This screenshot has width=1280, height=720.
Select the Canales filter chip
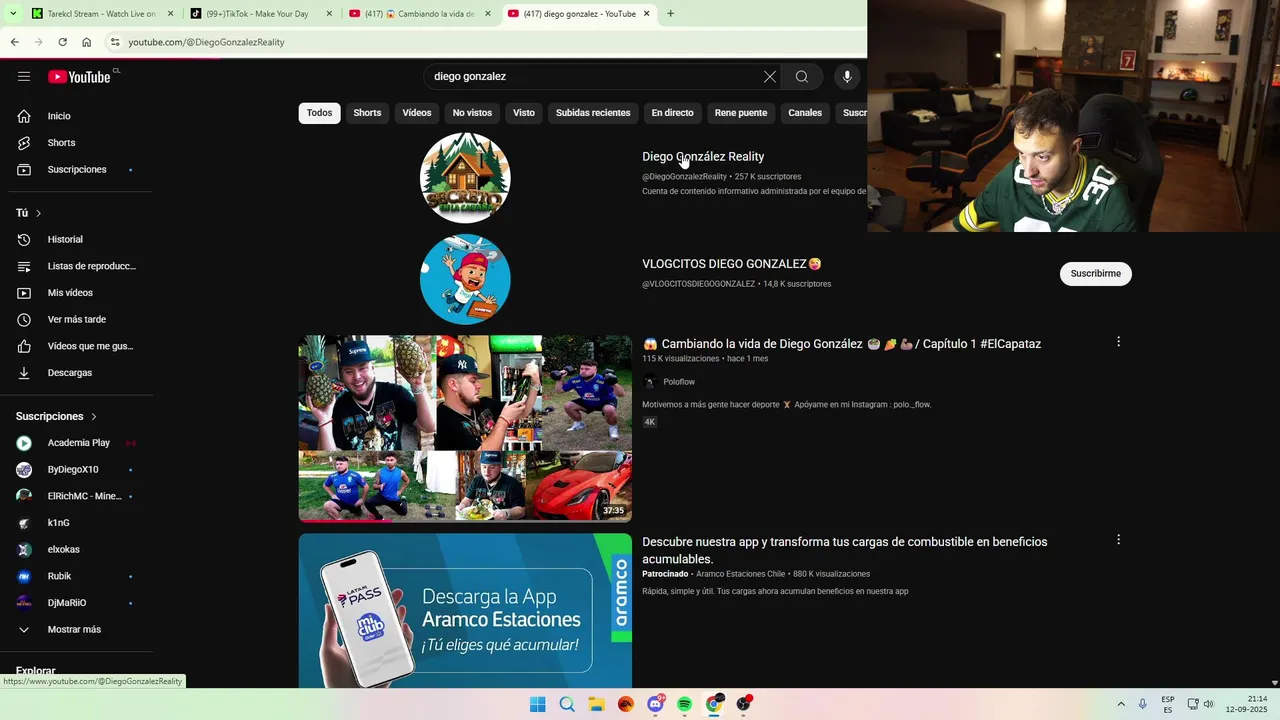click(x=805, y=113)
